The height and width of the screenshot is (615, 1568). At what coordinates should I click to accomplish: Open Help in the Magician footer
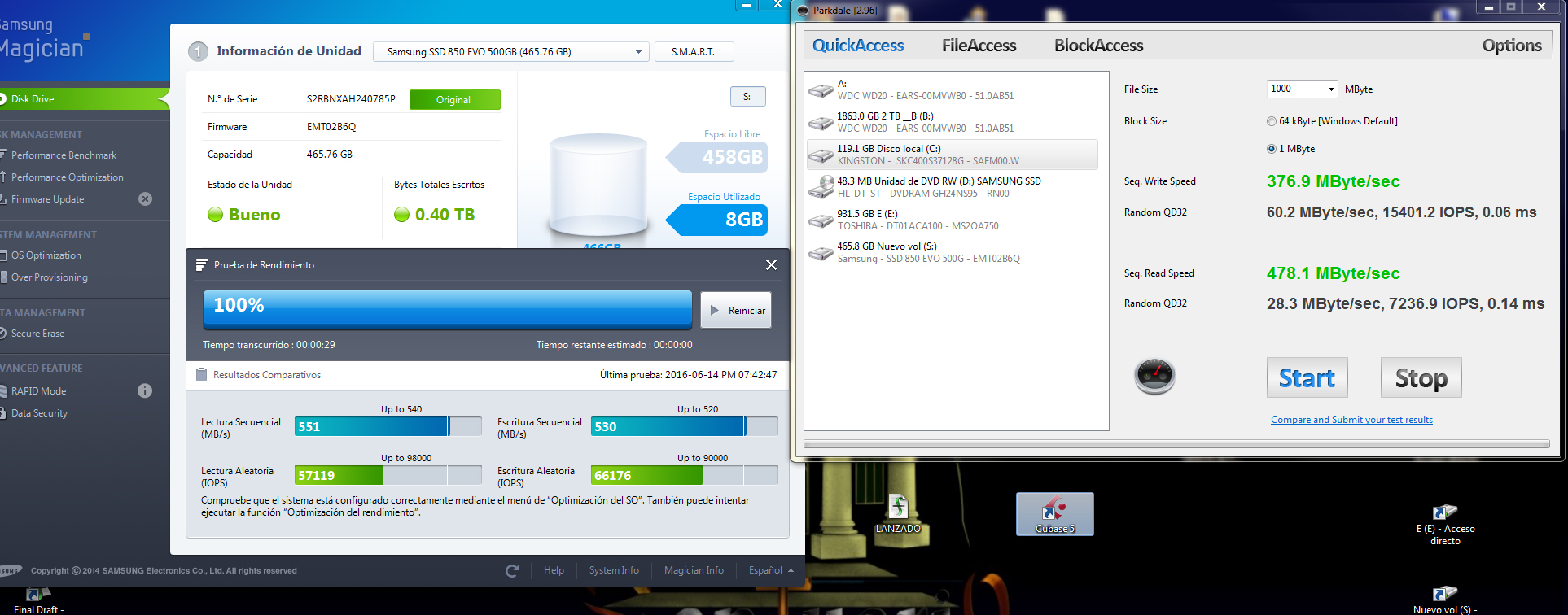554,571
